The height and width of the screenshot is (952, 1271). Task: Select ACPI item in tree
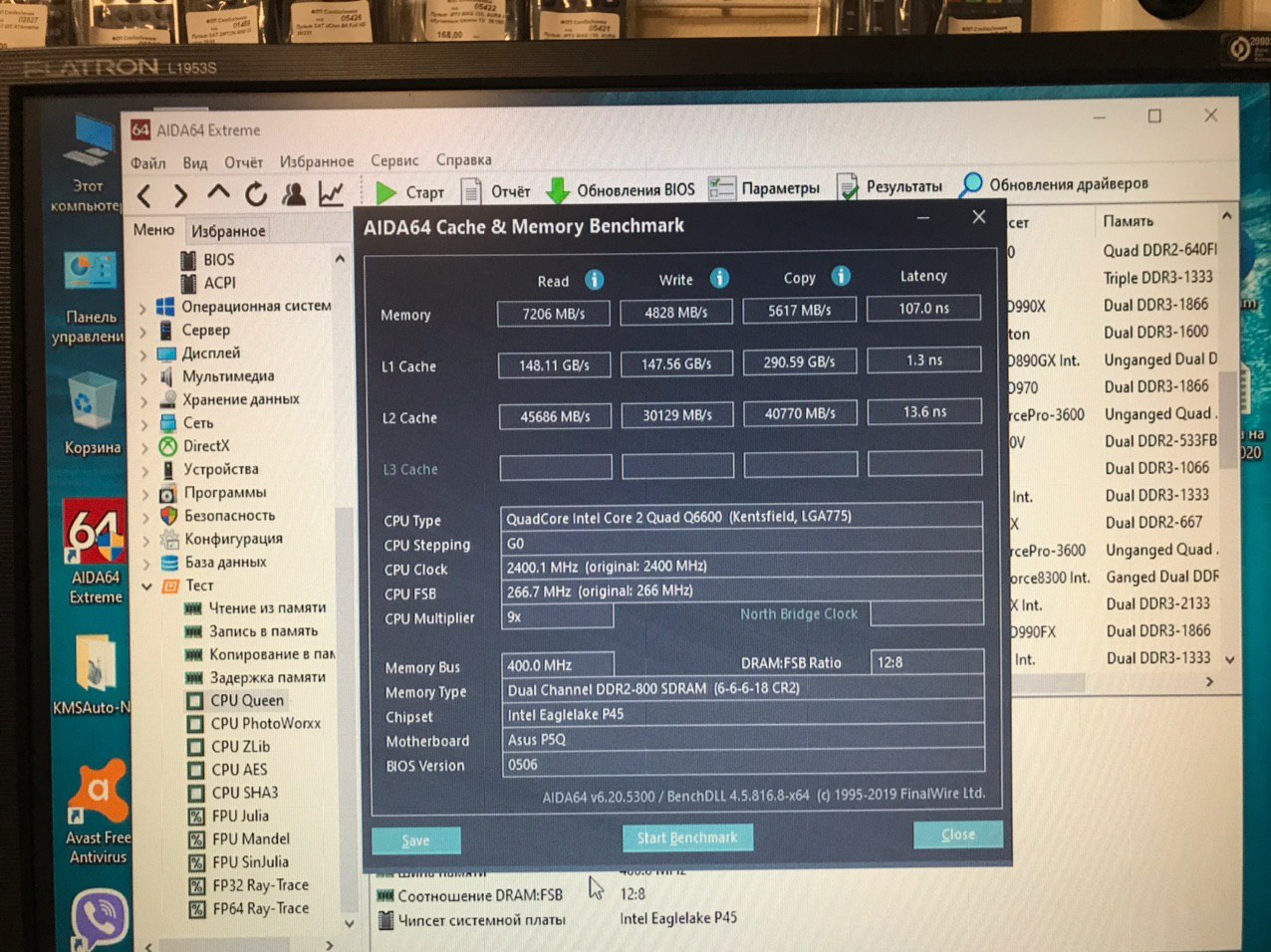[208, 283]
